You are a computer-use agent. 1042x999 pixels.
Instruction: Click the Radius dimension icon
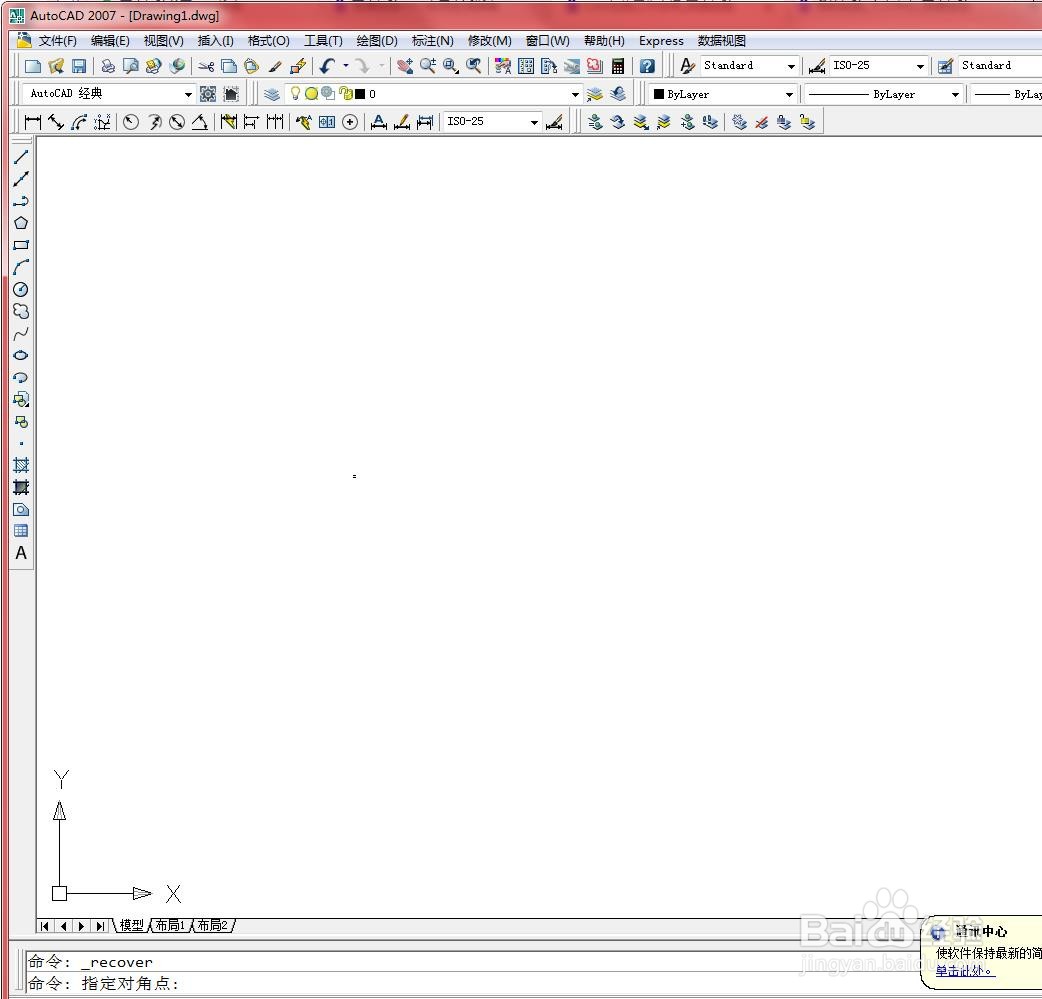tap(131, 122)
